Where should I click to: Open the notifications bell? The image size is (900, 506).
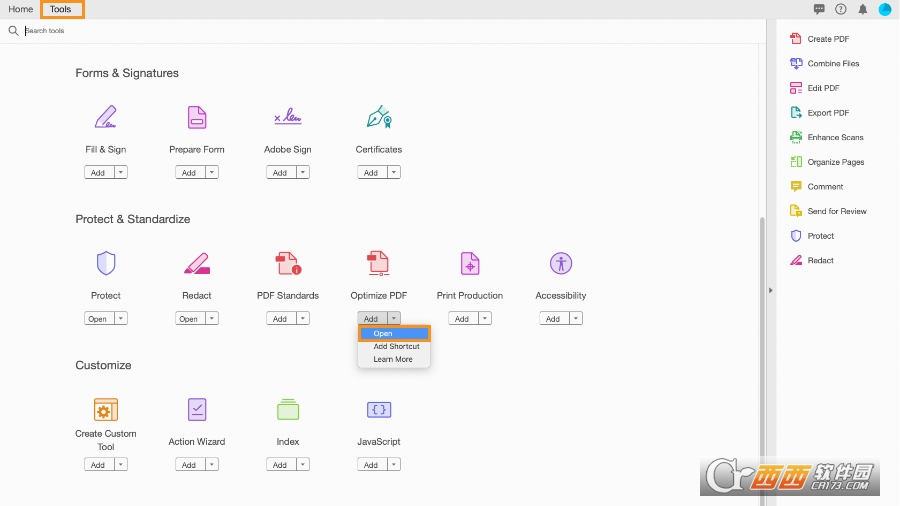pos(863,9)
